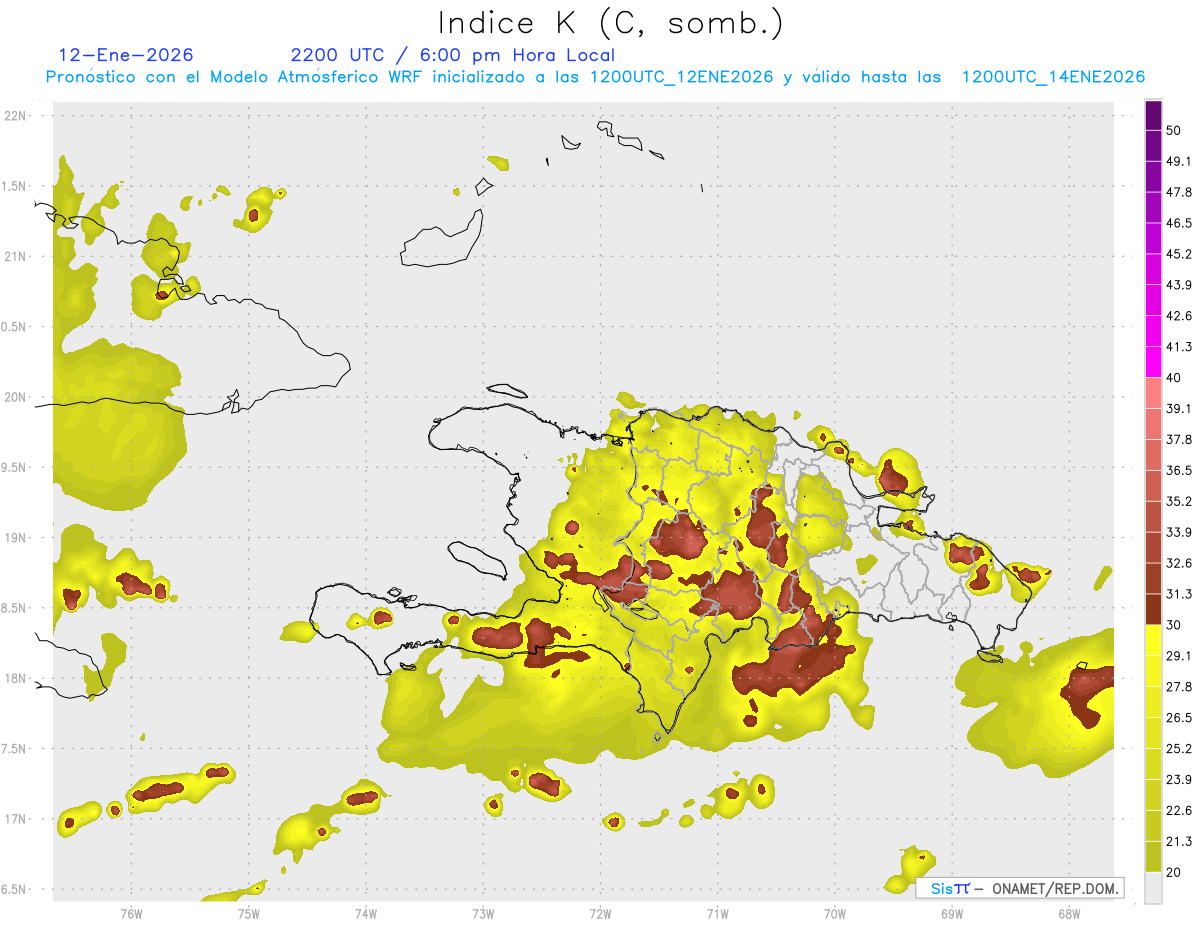The height and width of the screenshot is (927, 1200).
Task: Click "2200 UTC / 6:00 pm Hora Local" time text
Action: [453, 55]
